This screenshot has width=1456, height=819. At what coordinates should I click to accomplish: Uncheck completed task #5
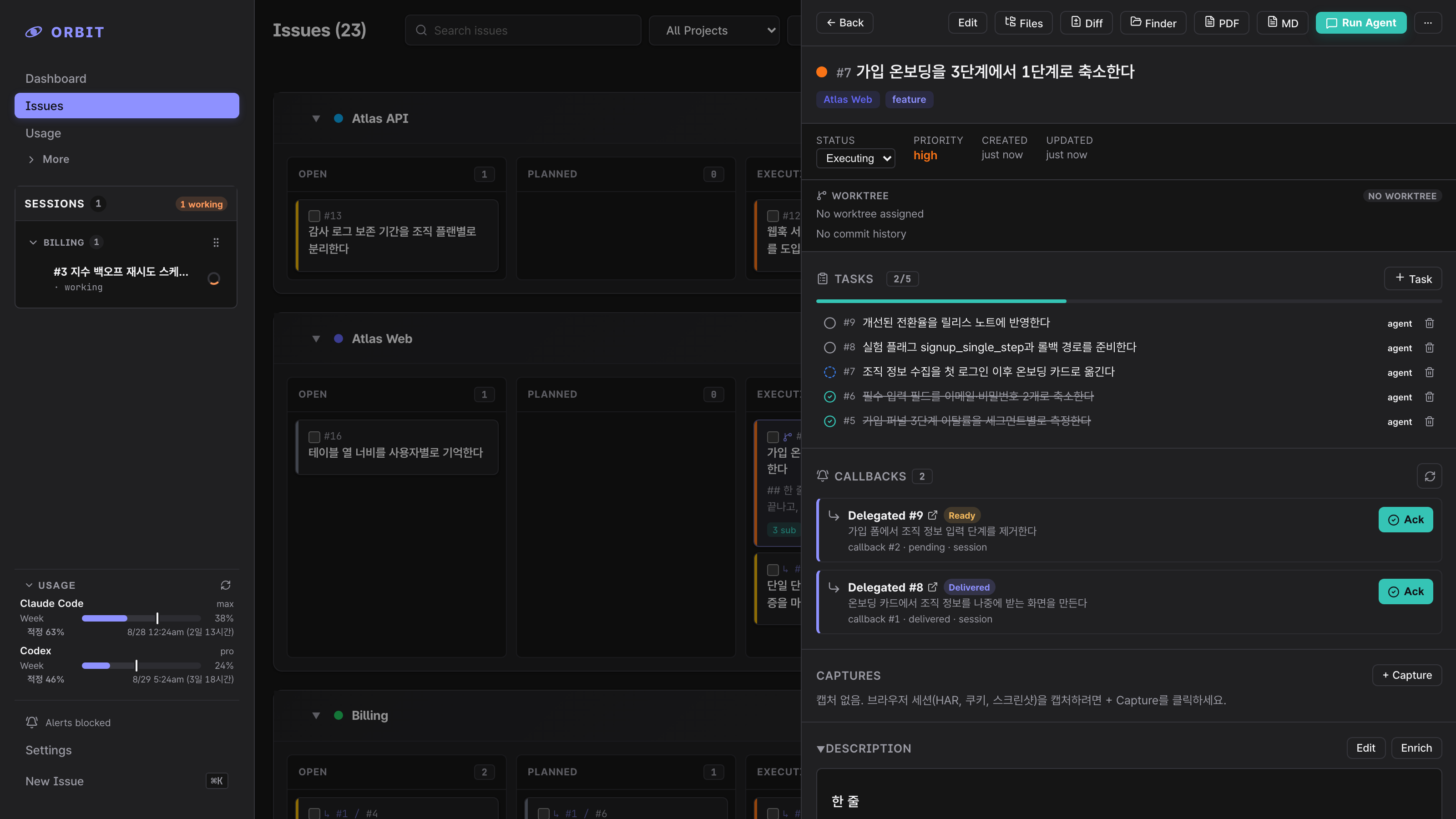[x=830, y=421]
